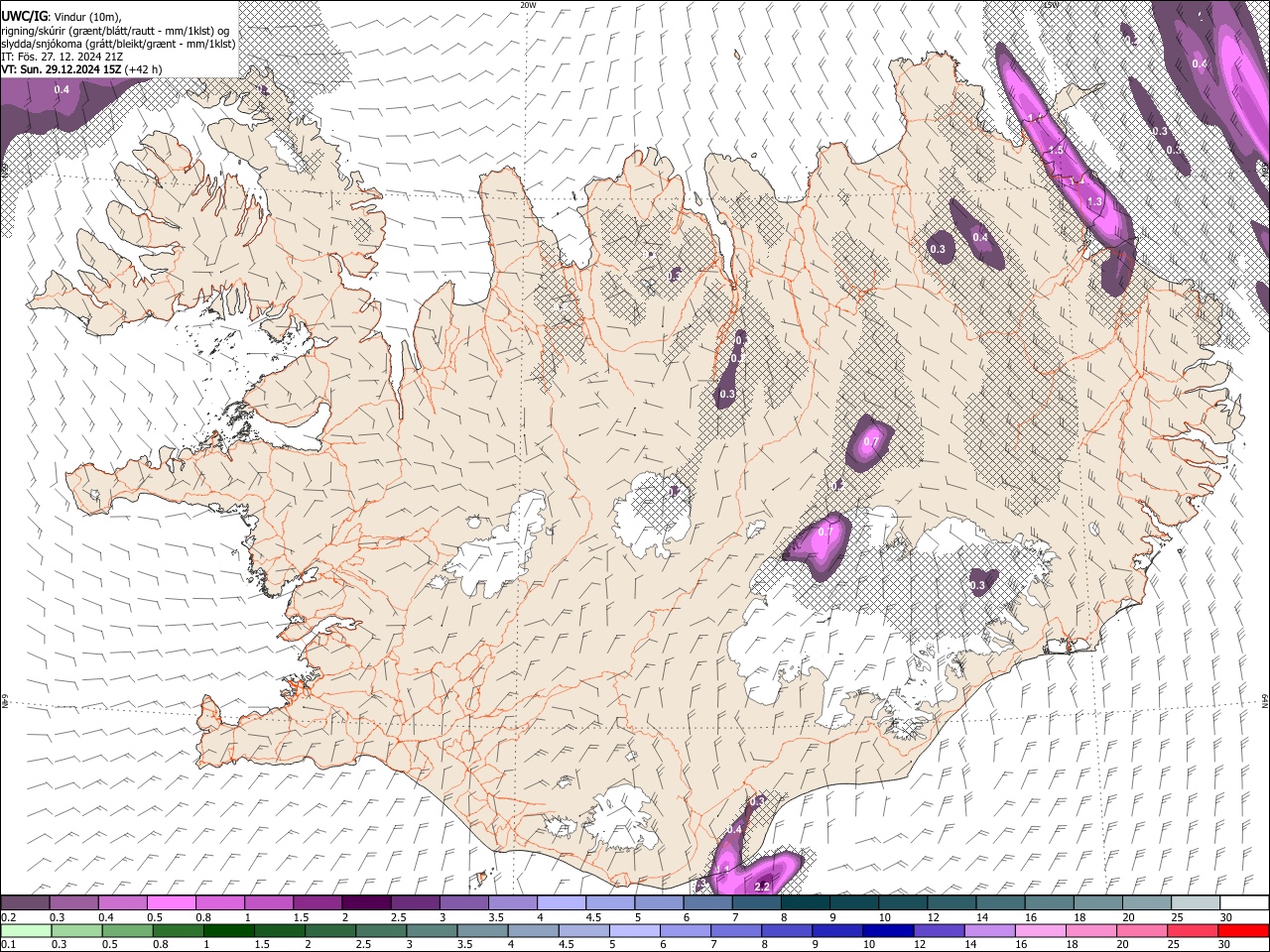This screenshot has height=952, width=1270.
Task: Pick the dark green 1–1.5 rain swatch
Action: 228,930
